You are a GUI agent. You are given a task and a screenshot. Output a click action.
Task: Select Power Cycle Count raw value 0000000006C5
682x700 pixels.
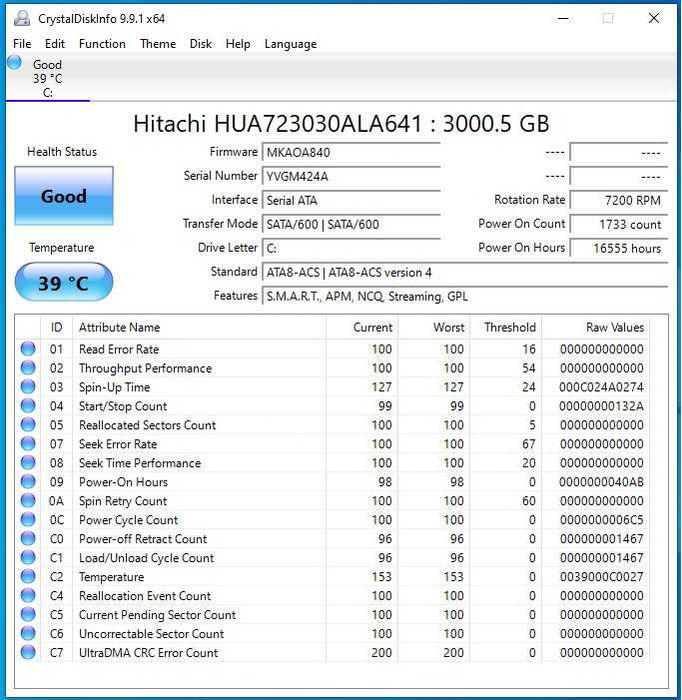click(601, 520)
